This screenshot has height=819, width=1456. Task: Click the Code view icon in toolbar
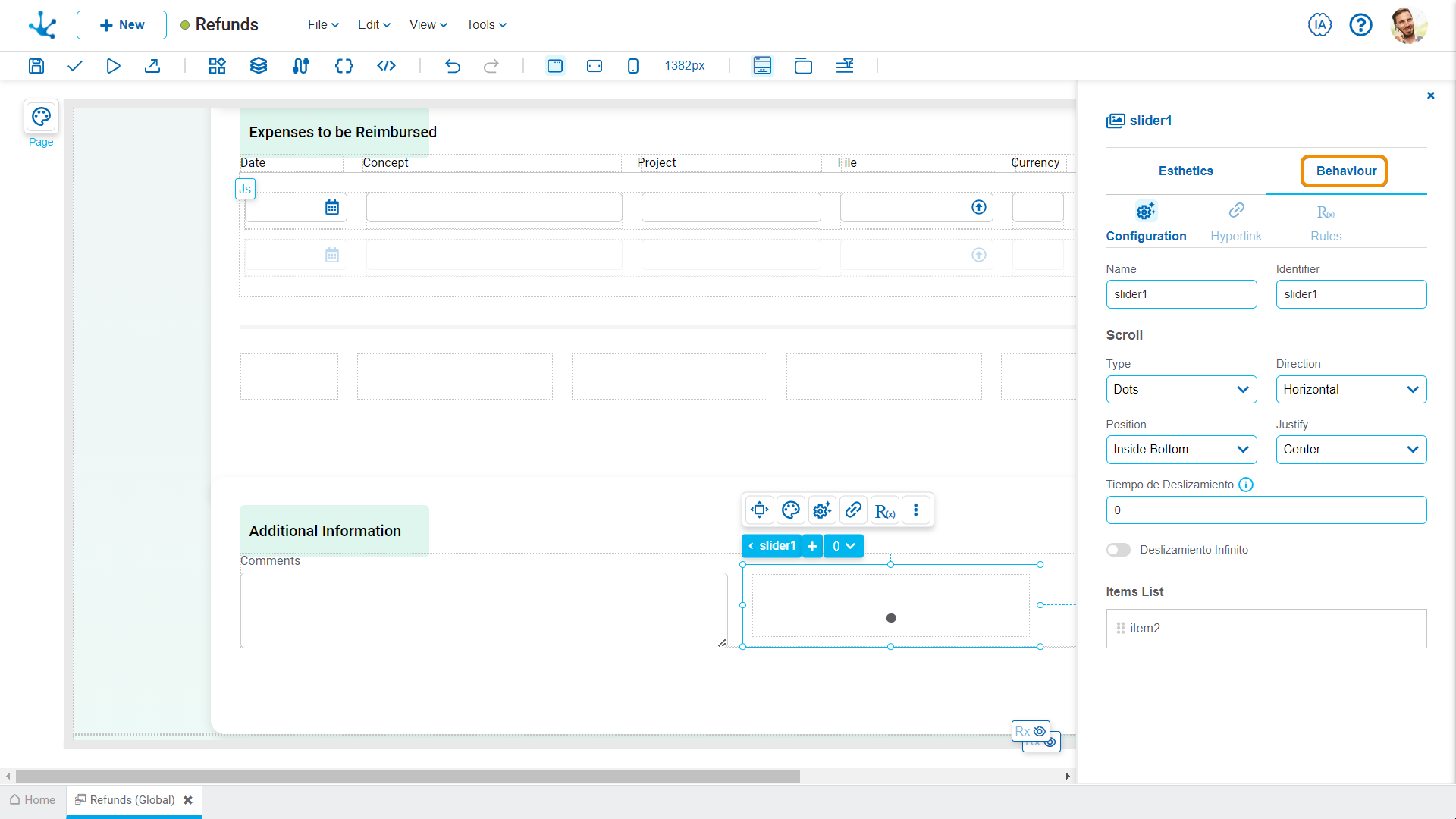(385, 65)
